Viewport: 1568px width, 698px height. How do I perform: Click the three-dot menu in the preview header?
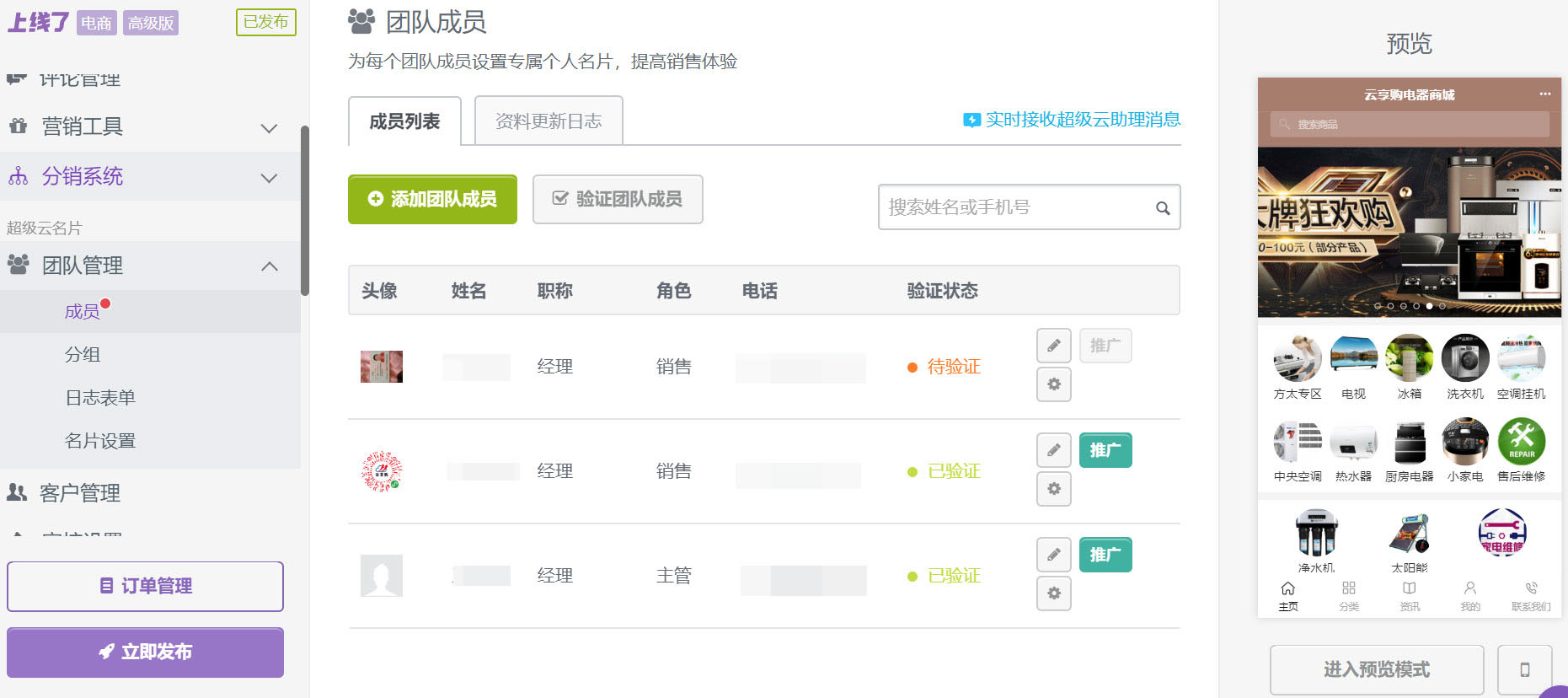[1544, 94]
